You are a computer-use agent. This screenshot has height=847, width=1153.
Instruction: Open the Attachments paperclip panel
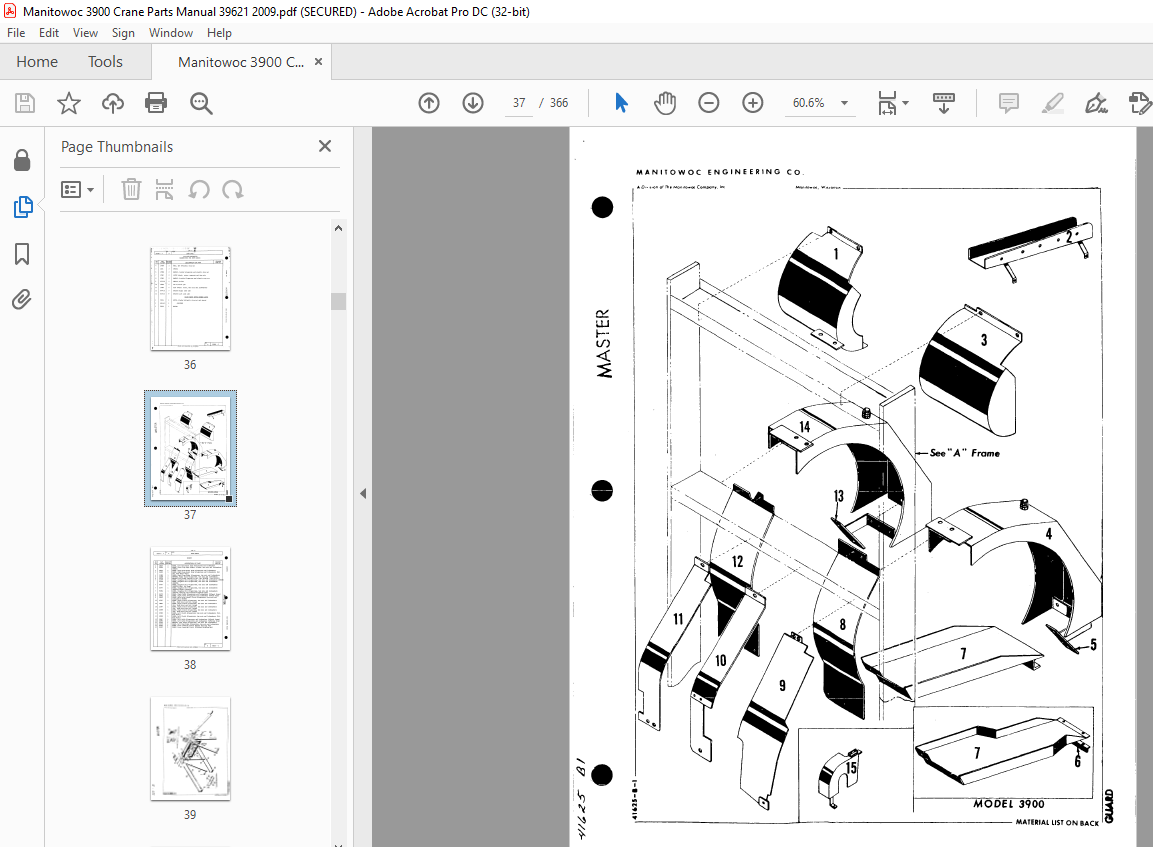tap(22, 300)
